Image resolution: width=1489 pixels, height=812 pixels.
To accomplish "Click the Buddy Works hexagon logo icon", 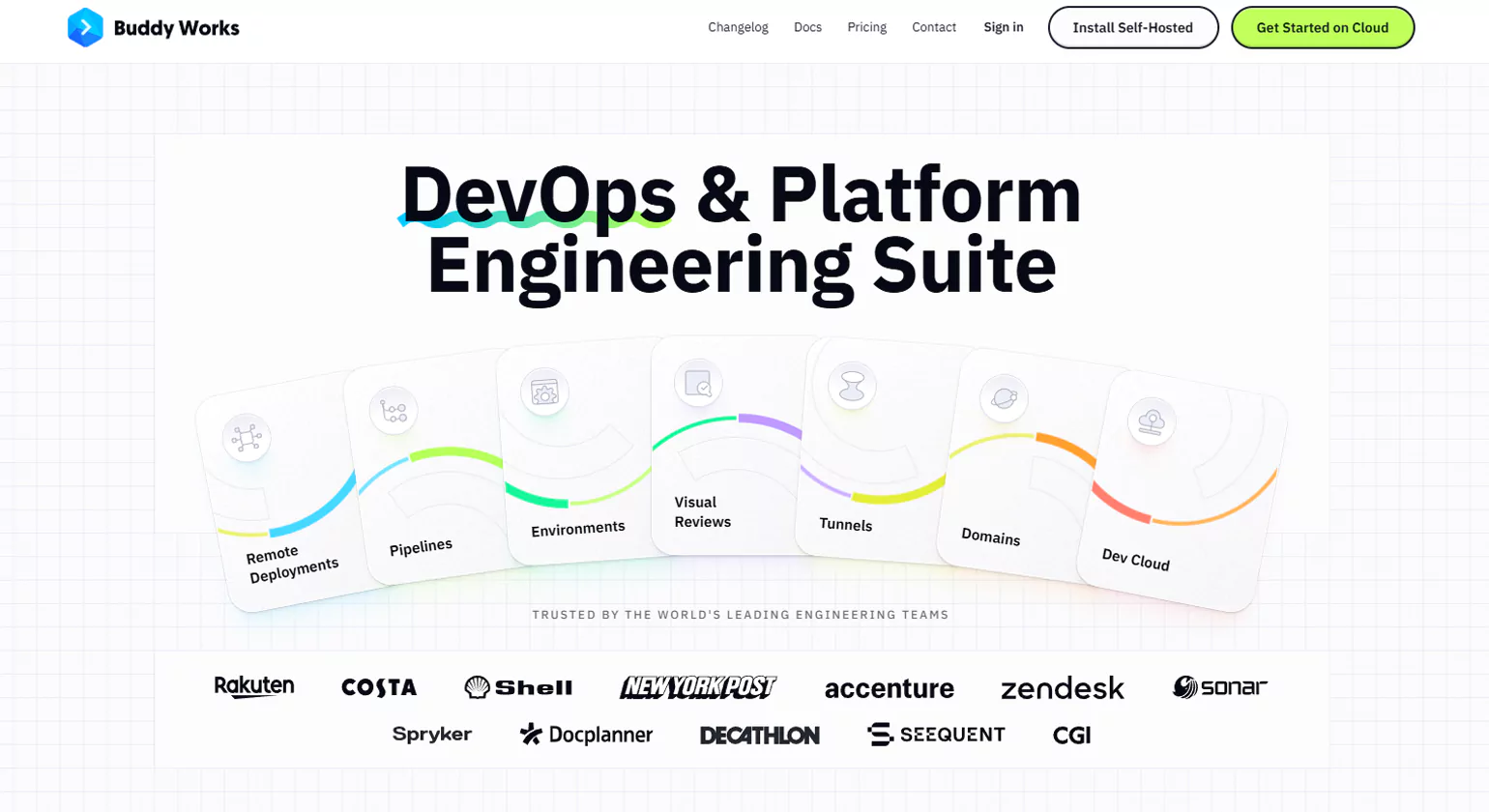I will pyautogui.click(x=85, y=28).
